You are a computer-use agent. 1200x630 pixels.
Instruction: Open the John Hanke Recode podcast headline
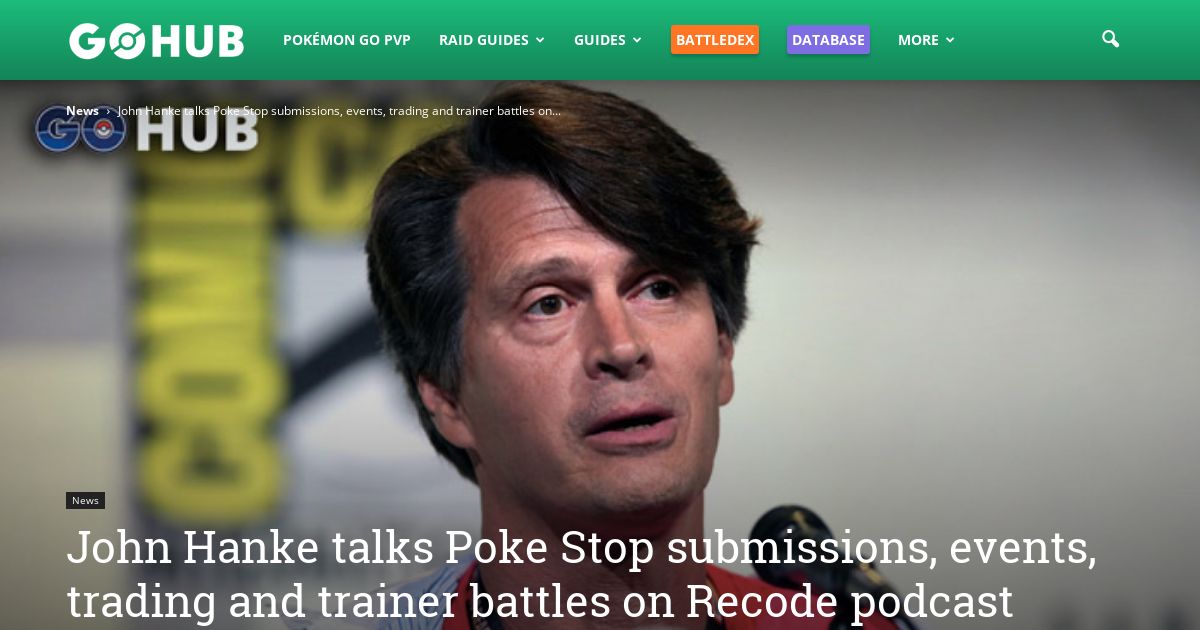582,575
